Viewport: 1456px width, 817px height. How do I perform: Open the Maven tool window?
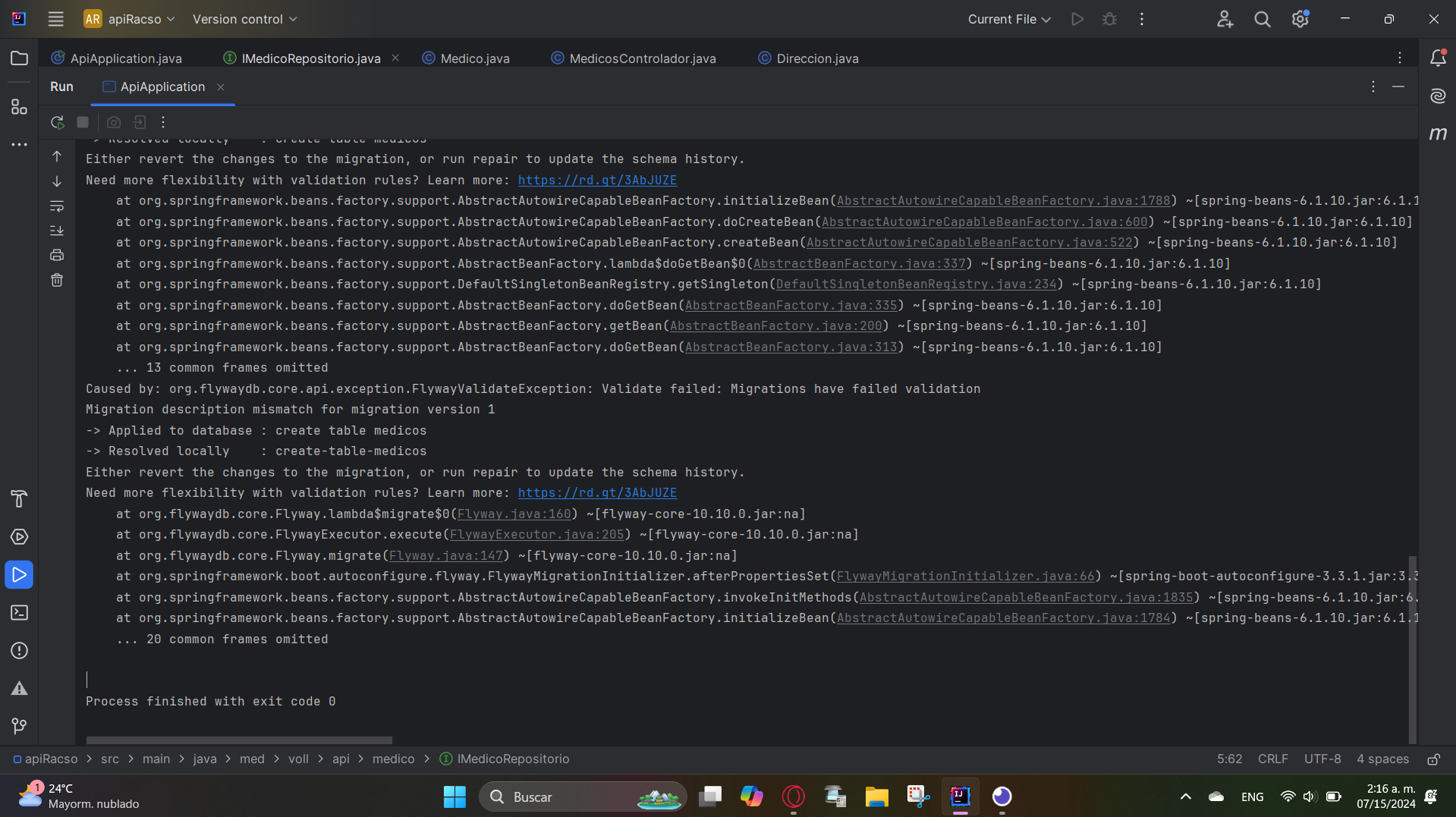1438,134
